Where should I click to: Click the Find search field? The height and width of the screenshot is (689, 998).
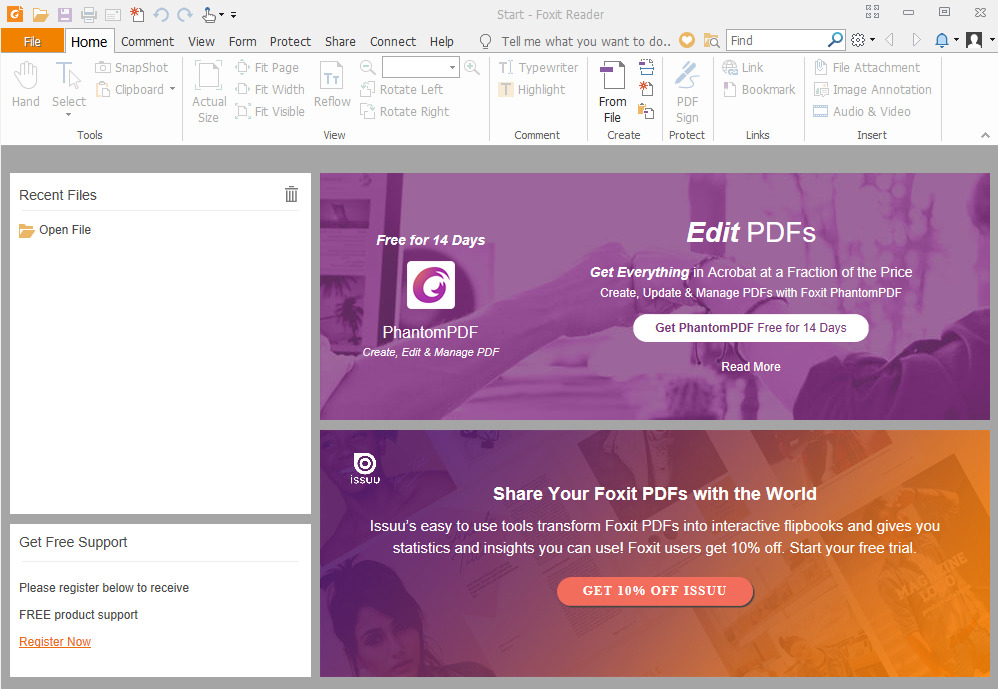point(777,40)
